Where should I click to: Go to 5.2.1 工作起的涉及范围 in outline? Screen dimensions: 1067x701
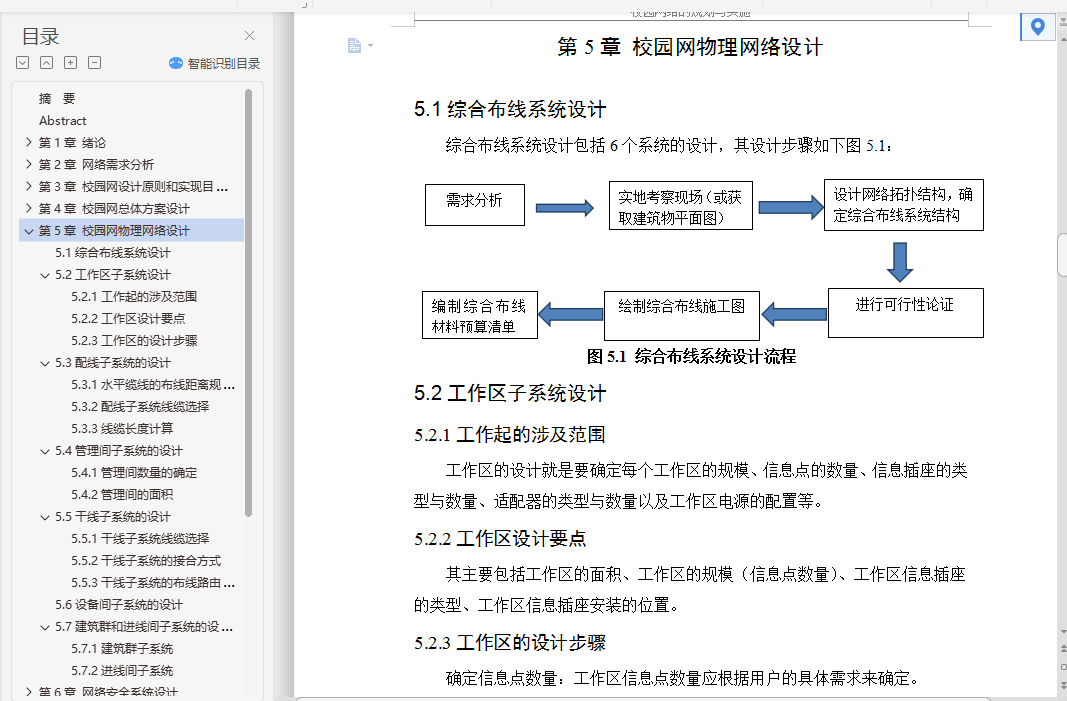(134, 297)
